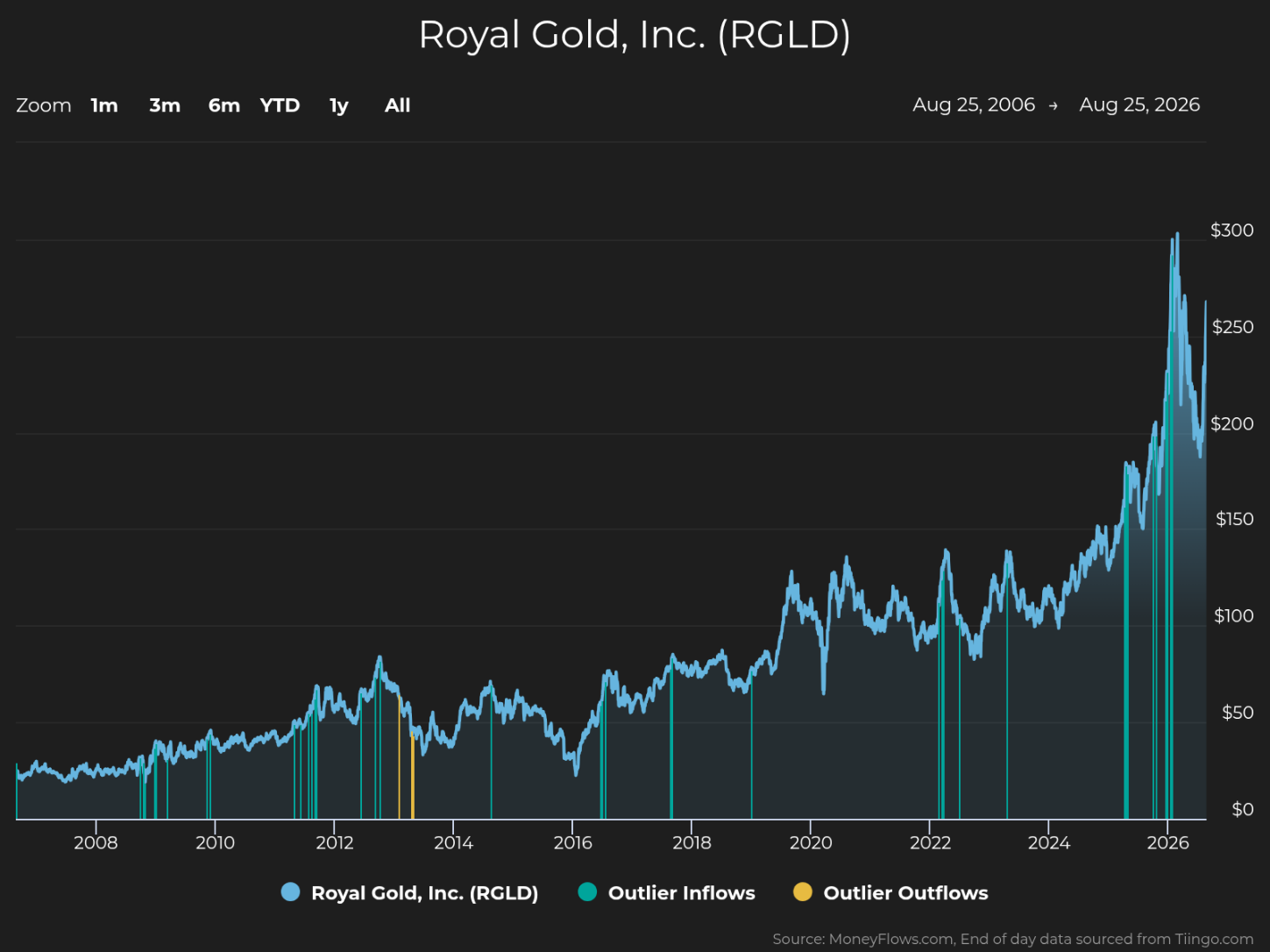The image size is (1270, 952).
Task: Toggle Royal Gold, Inc. (RGLD) series legend
Action: 409,892
